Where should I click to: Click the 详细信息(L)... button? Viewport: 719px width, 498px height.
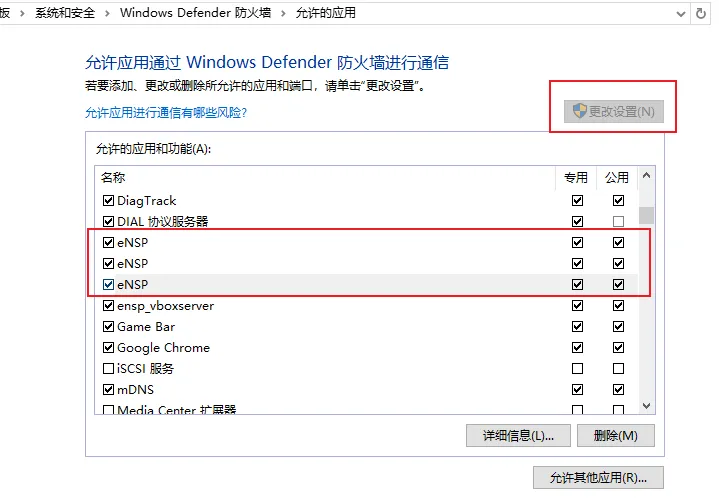518,435
